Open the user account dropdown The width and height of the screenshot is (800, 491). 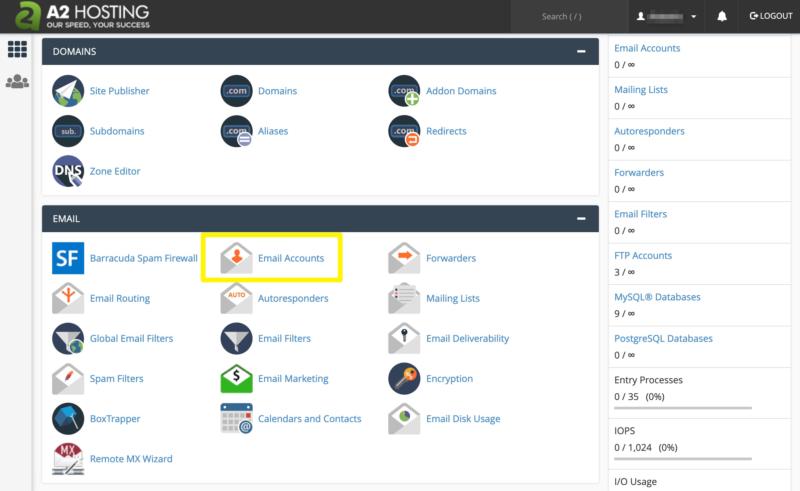click(x=667, y=17)
